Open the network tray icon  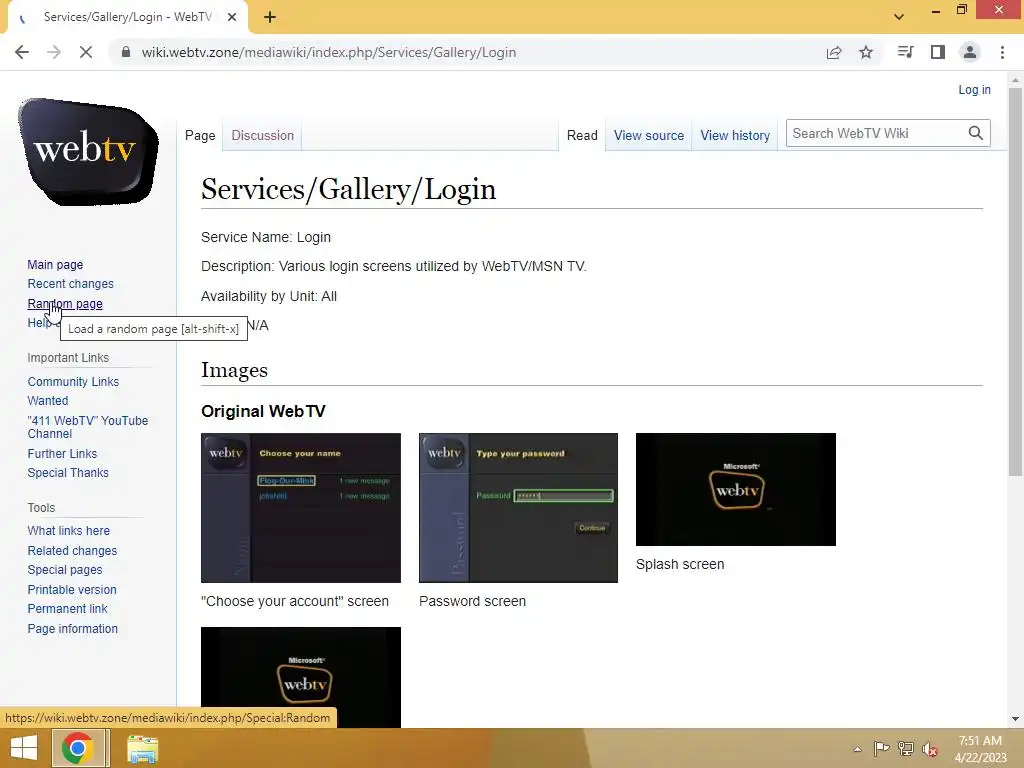tap(906, 748)
